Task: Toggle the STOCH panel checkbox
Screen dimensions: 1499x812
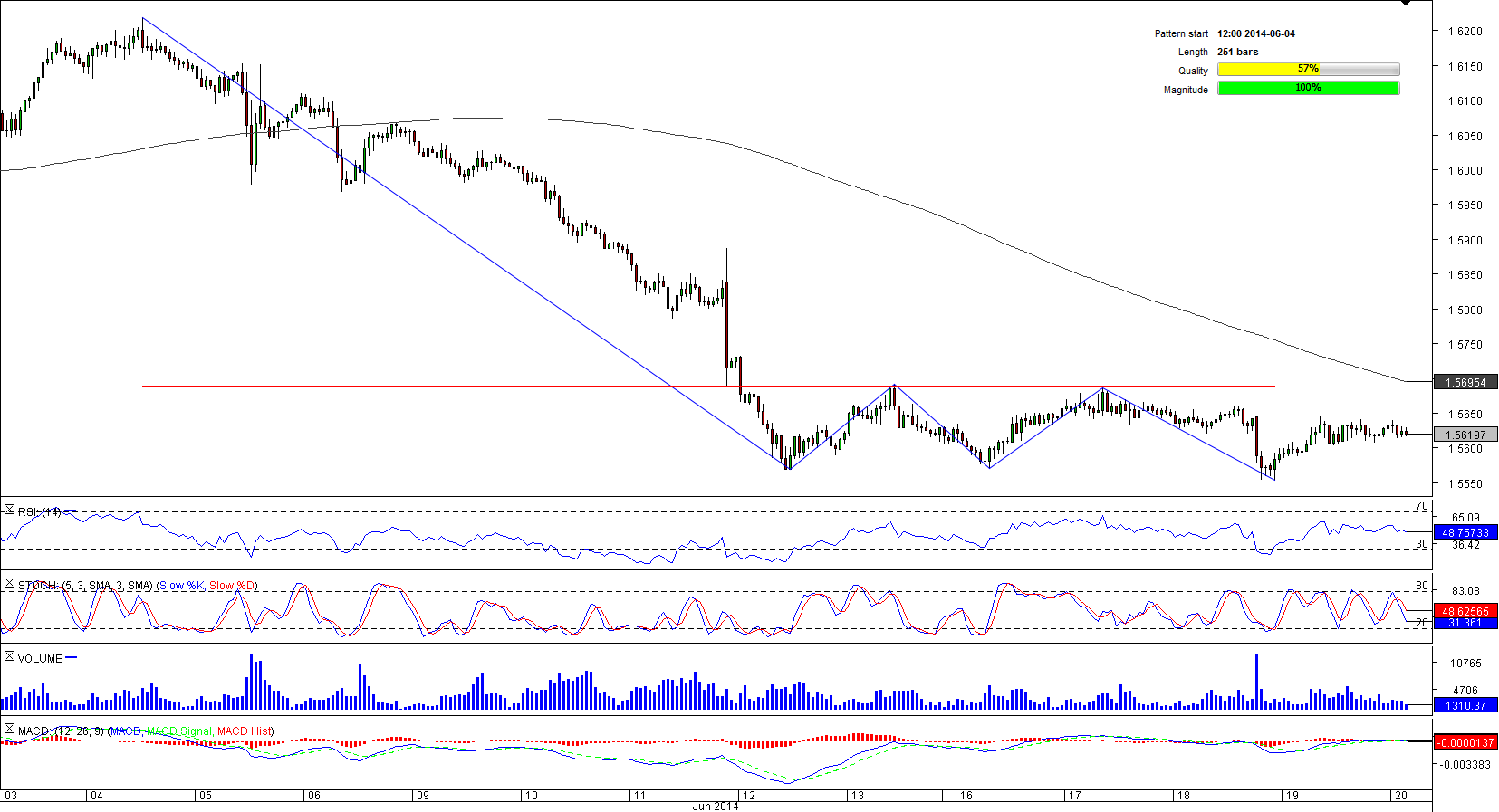Action: [9, 584]
